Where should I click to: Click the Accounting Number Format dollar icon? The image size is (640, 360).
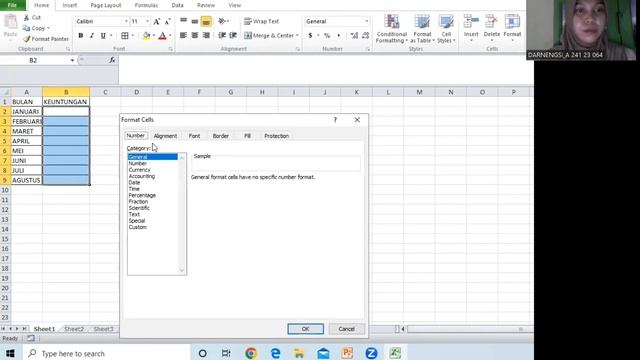(310, 36)
